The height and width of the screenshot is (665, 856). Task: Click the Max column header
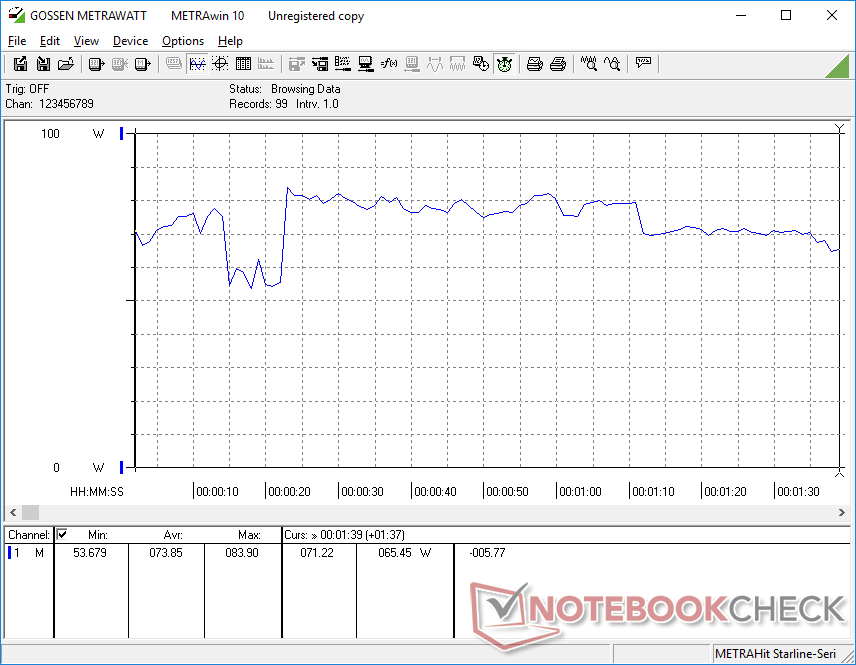coord(249,535)
